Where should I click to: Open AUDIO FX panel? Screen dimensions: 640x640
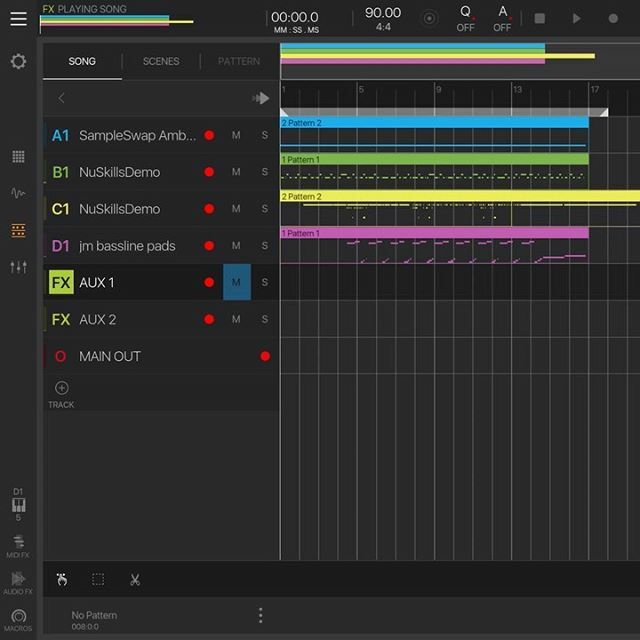pos(18,583)
